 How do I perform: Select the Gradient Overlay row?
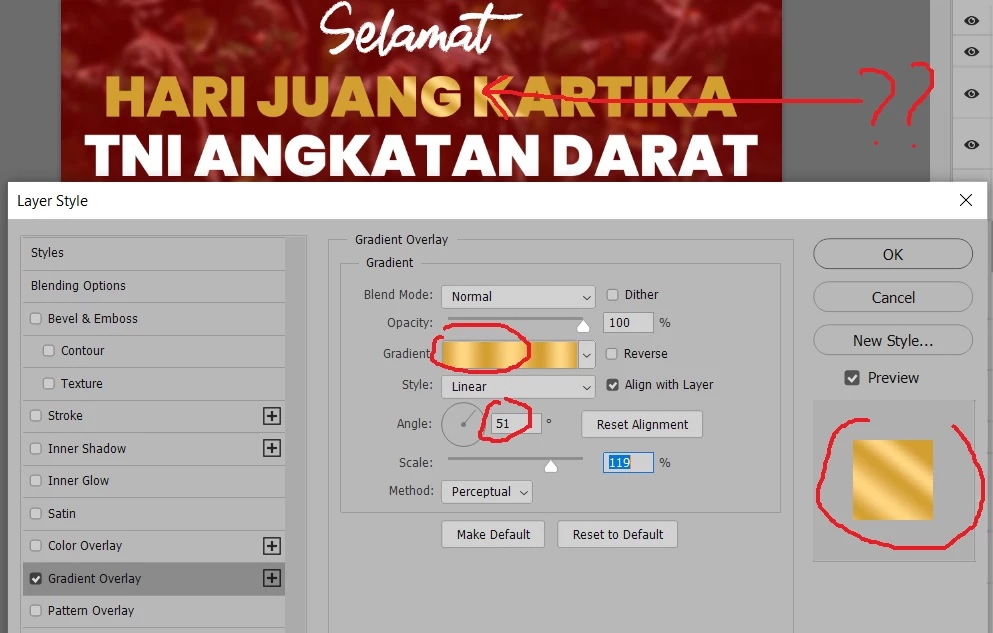pyautogui.click(x=154, y=579)
